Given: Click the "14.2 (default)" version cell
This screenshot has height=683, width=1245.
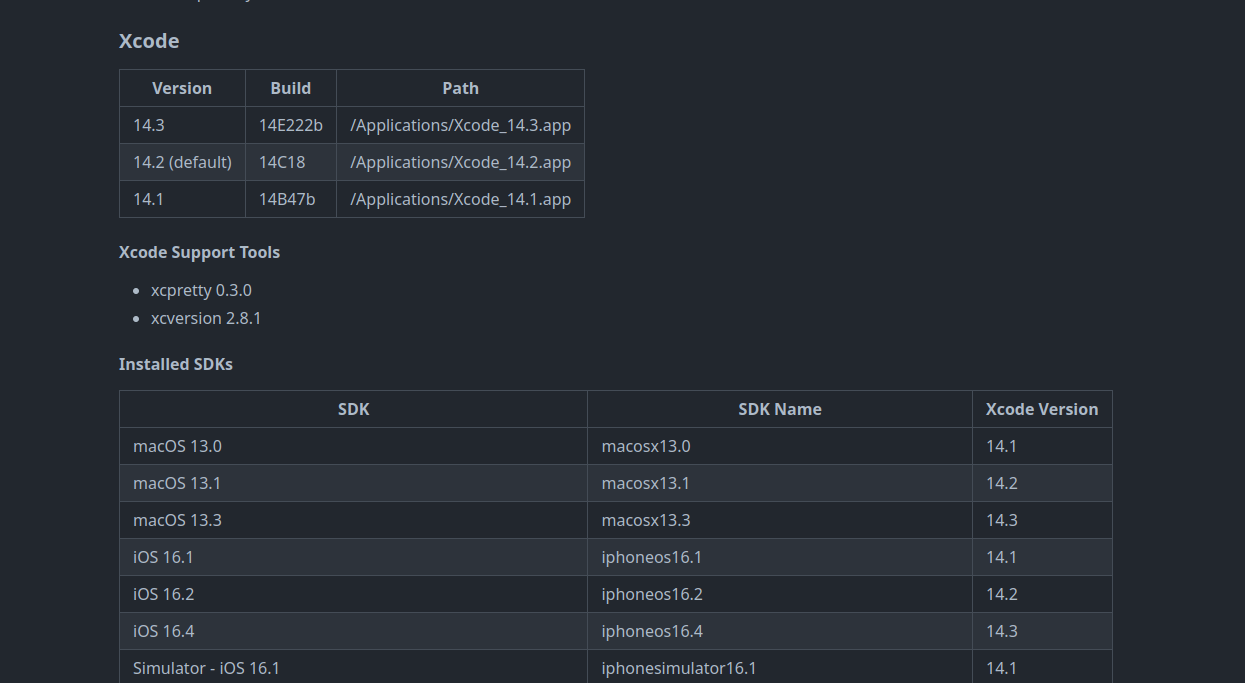Looking at the screenshot, I should tap(182, 162).
